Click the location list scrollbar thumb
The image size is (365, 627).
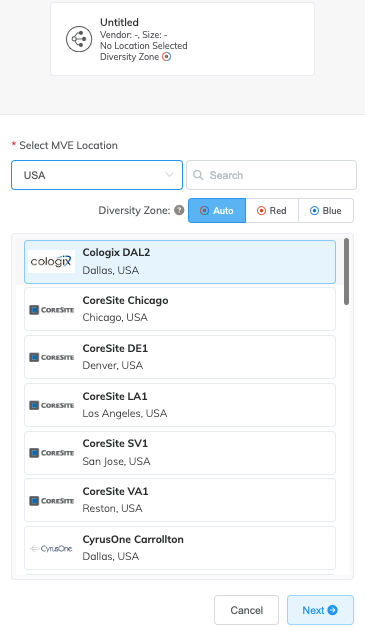point(346,272)
